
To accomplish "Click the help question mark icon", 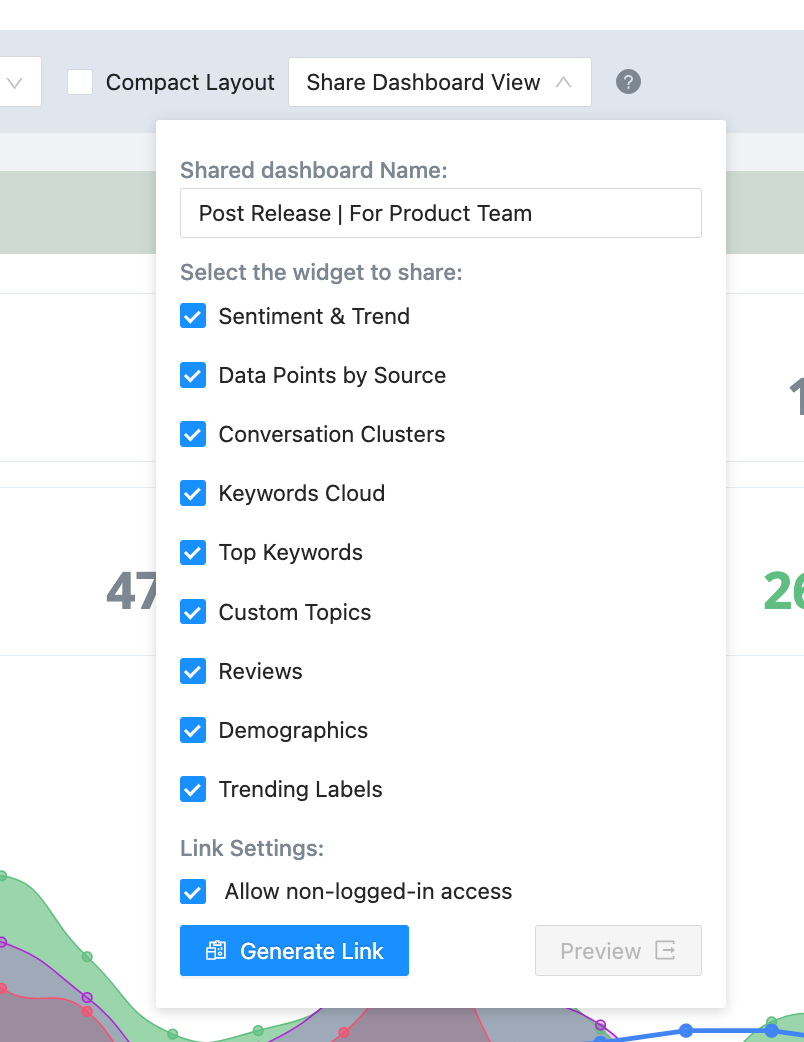I will (628, 81).
